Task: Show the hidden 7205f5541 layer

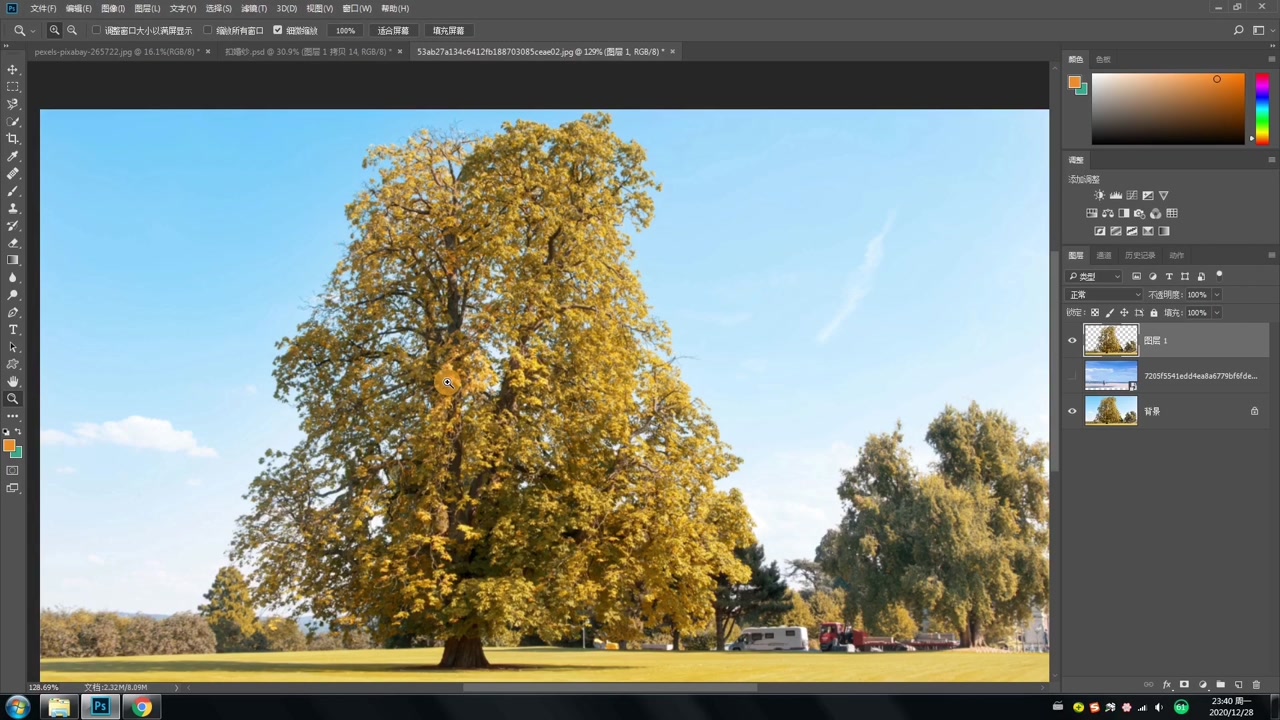Action: (1072, 376)
